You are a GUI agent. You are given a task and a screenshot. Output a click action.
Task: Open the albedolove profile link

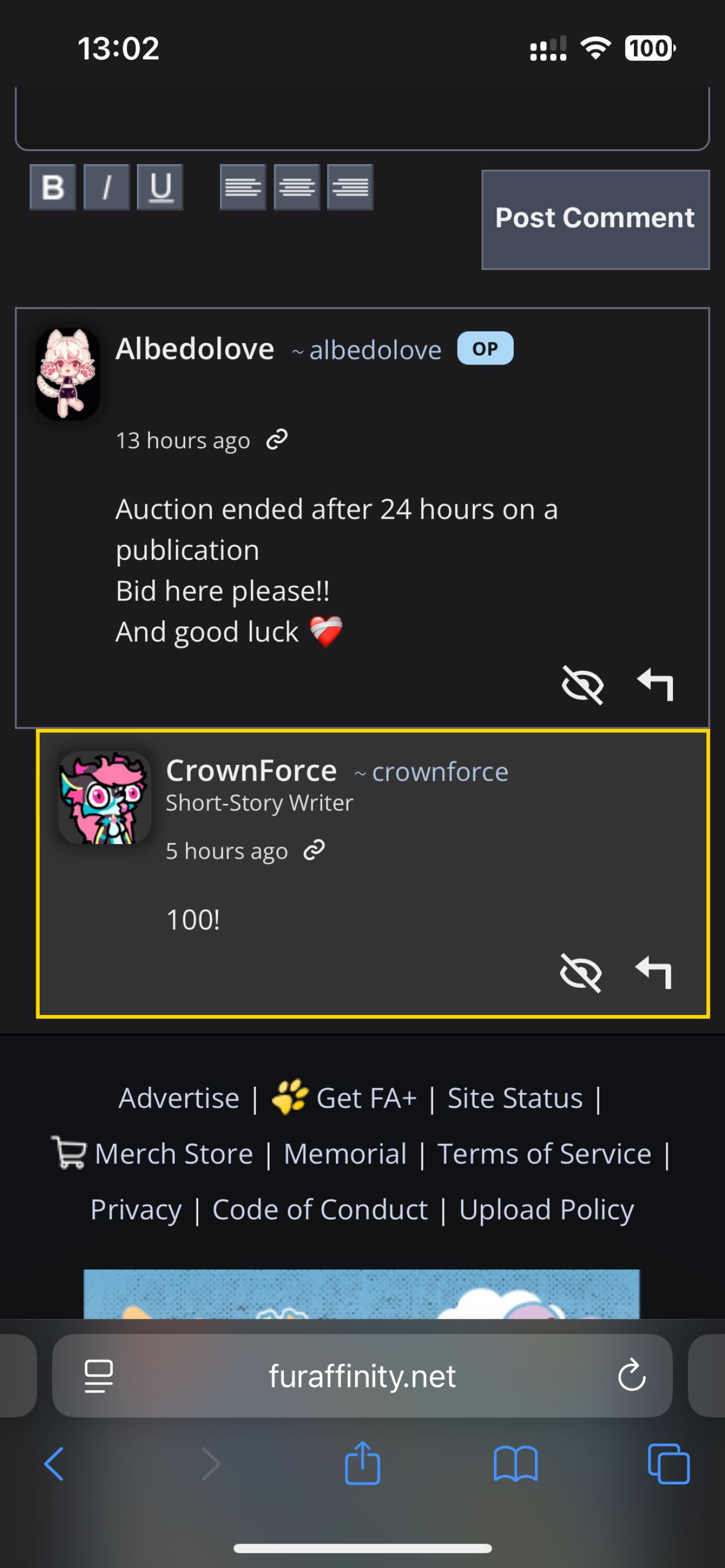click(367, 350)
